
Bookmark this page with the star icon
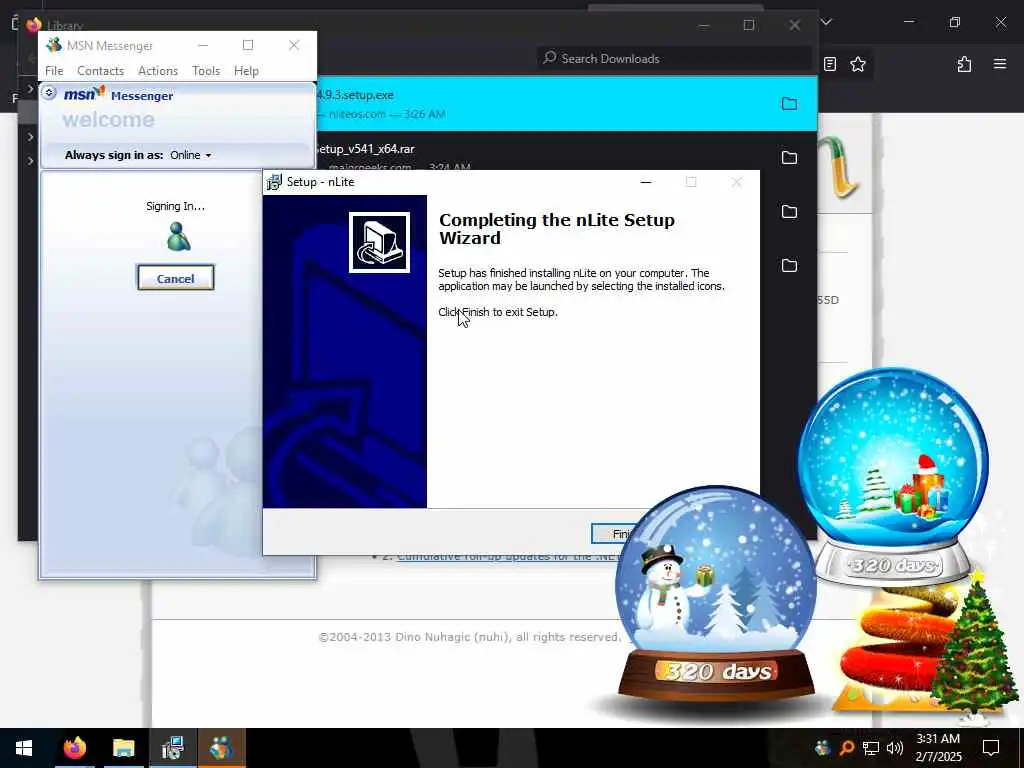858,64
